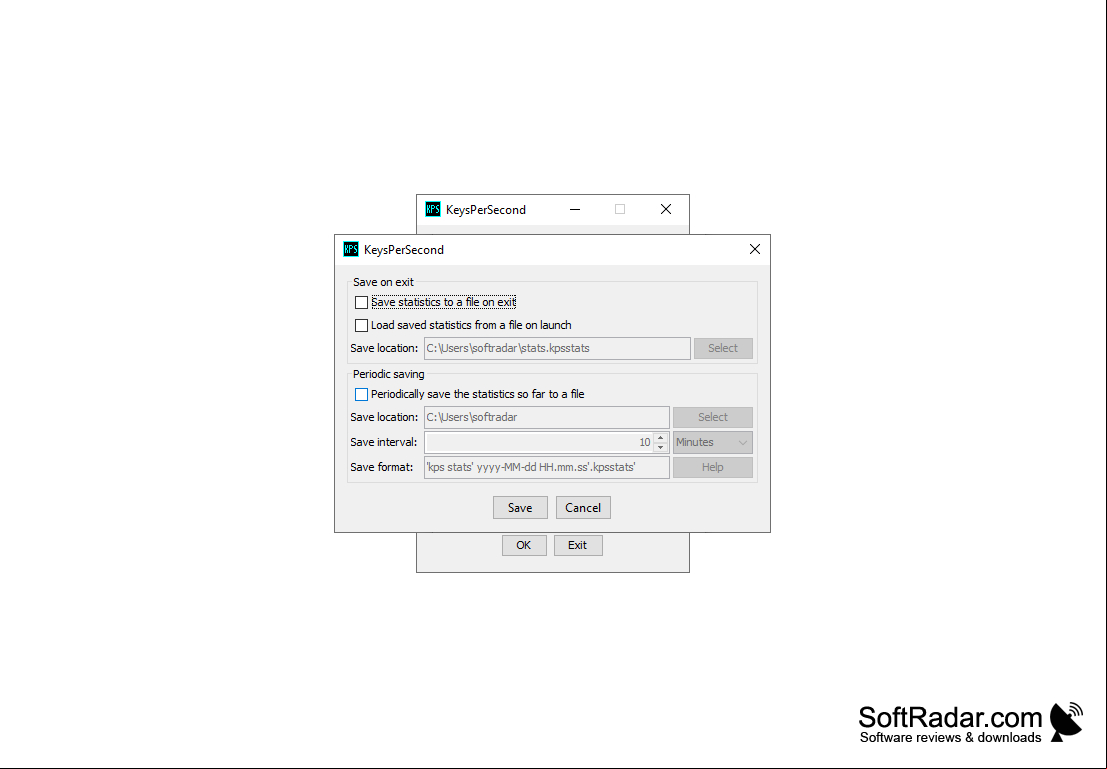Toggle Periodically save the statistics checkbox
The height and width of the screenshot is (769, 1107).
[x=361, y=394]
